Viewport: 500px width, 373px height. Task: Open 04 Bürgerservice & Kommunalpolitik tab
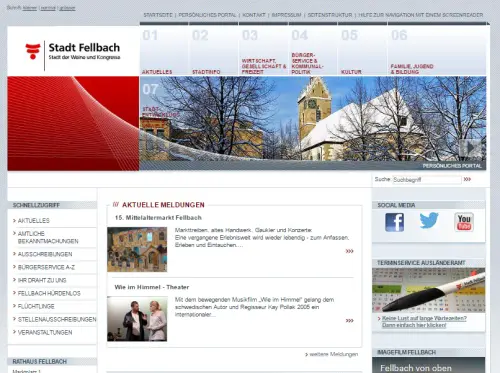313,51
